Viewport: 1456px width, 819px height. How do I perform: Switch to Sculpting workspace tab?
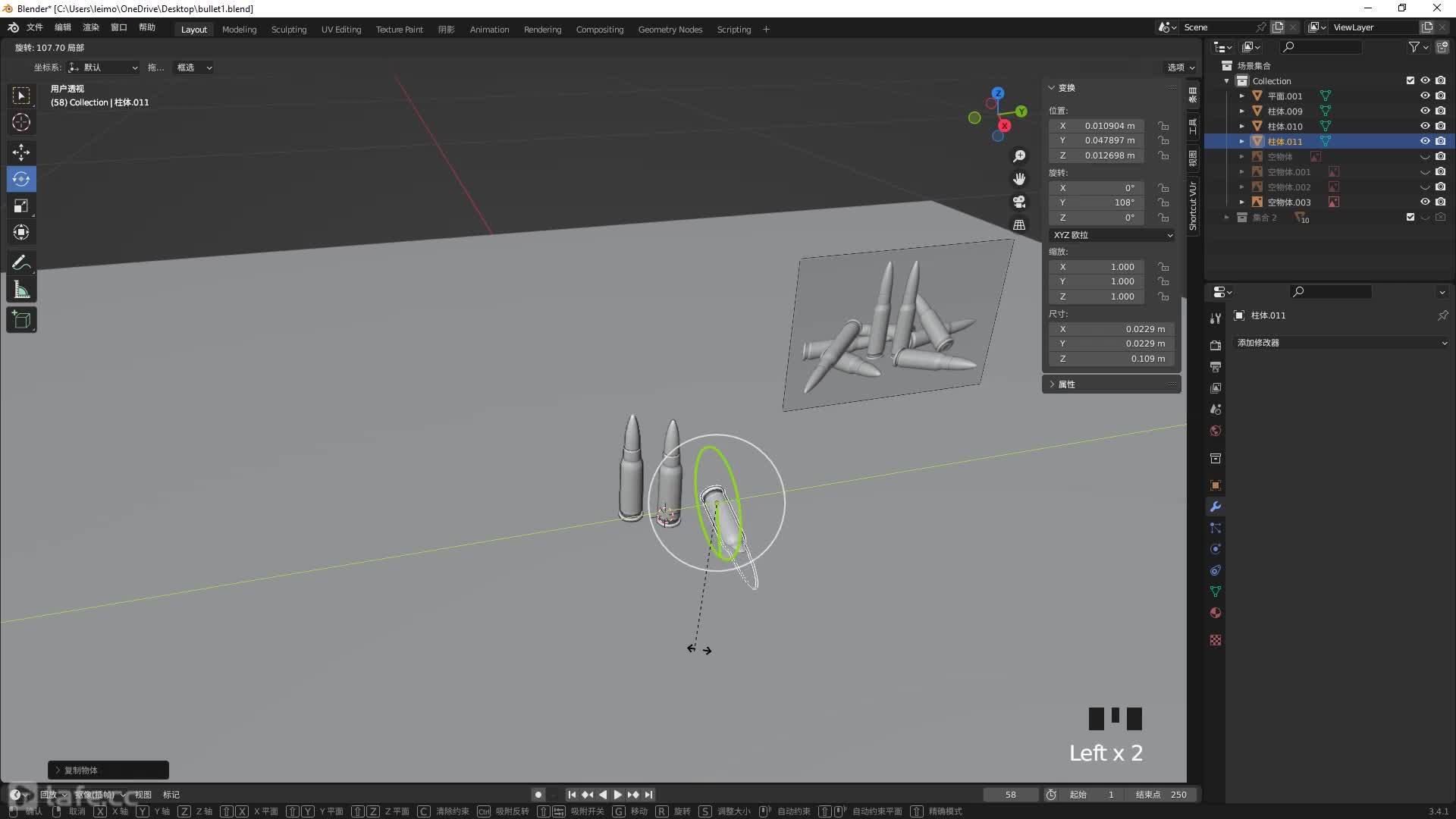tap(289, 30)
